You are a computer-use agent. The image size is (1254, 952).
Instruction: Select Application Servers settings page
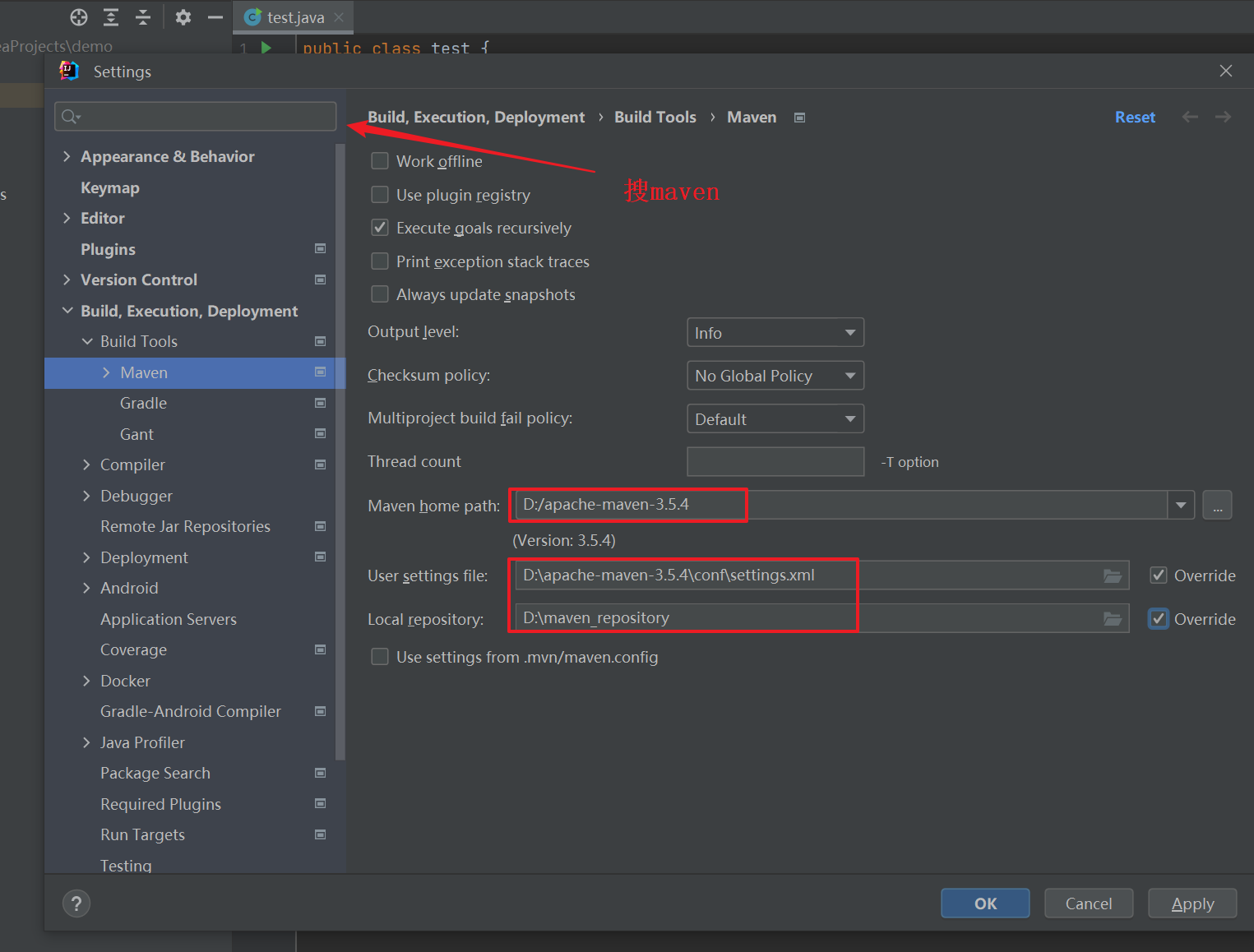point(169,619)
